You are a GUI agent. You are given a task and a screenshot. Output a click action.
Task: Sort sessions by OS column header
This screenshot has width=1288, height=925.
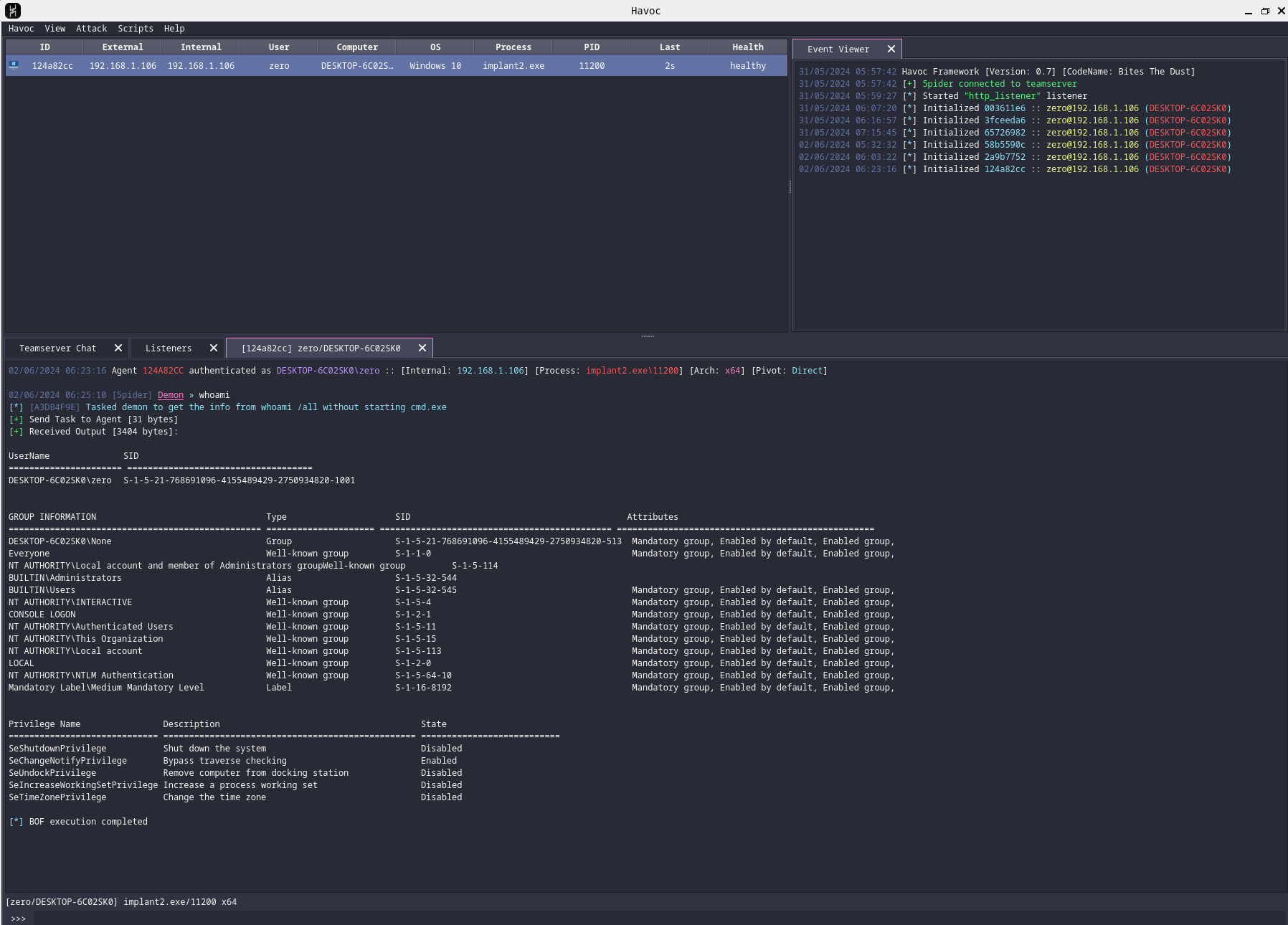[435, 47]
